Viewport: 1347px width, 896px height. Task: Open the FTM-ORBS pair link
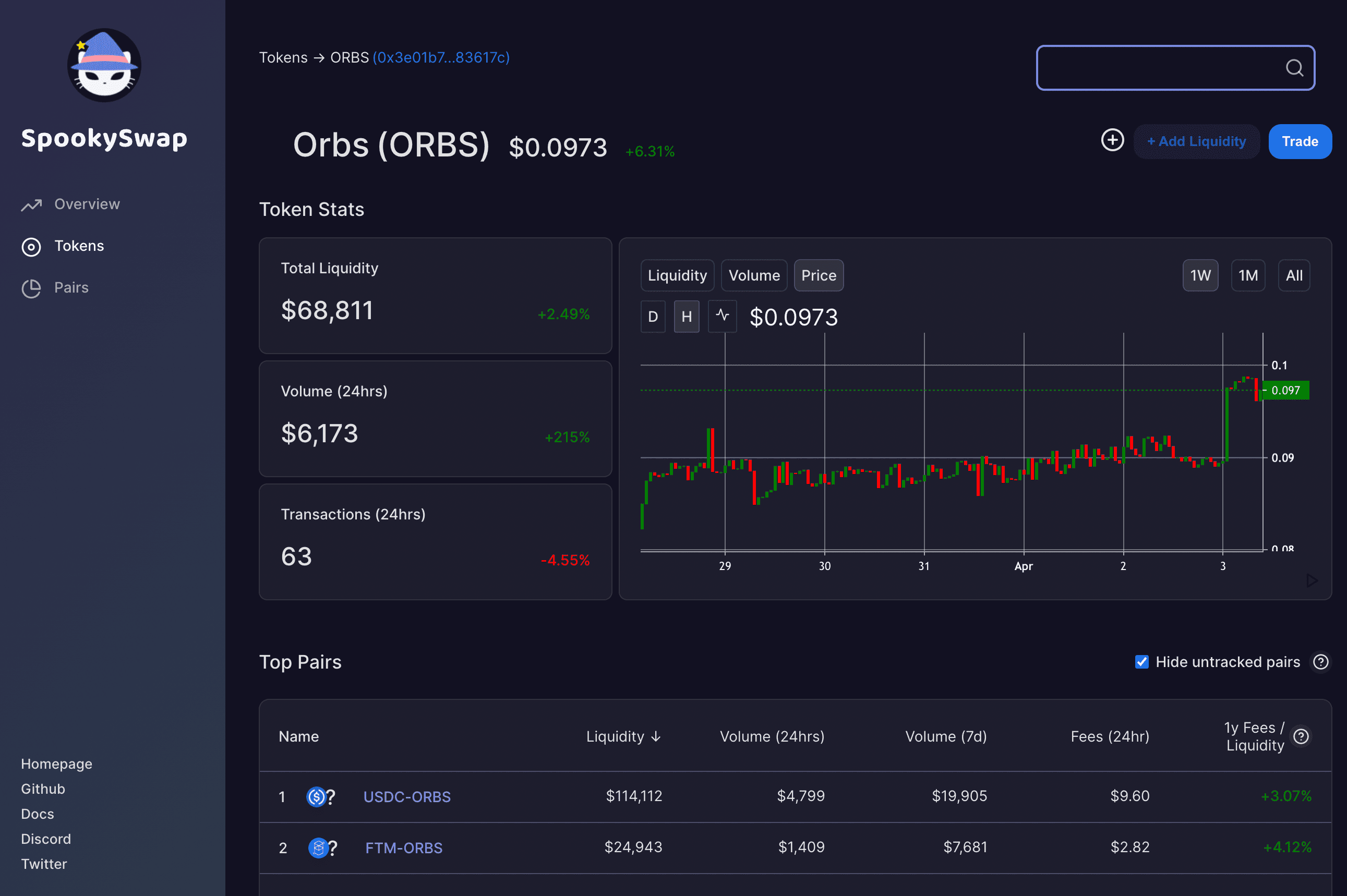coord(403,847)
